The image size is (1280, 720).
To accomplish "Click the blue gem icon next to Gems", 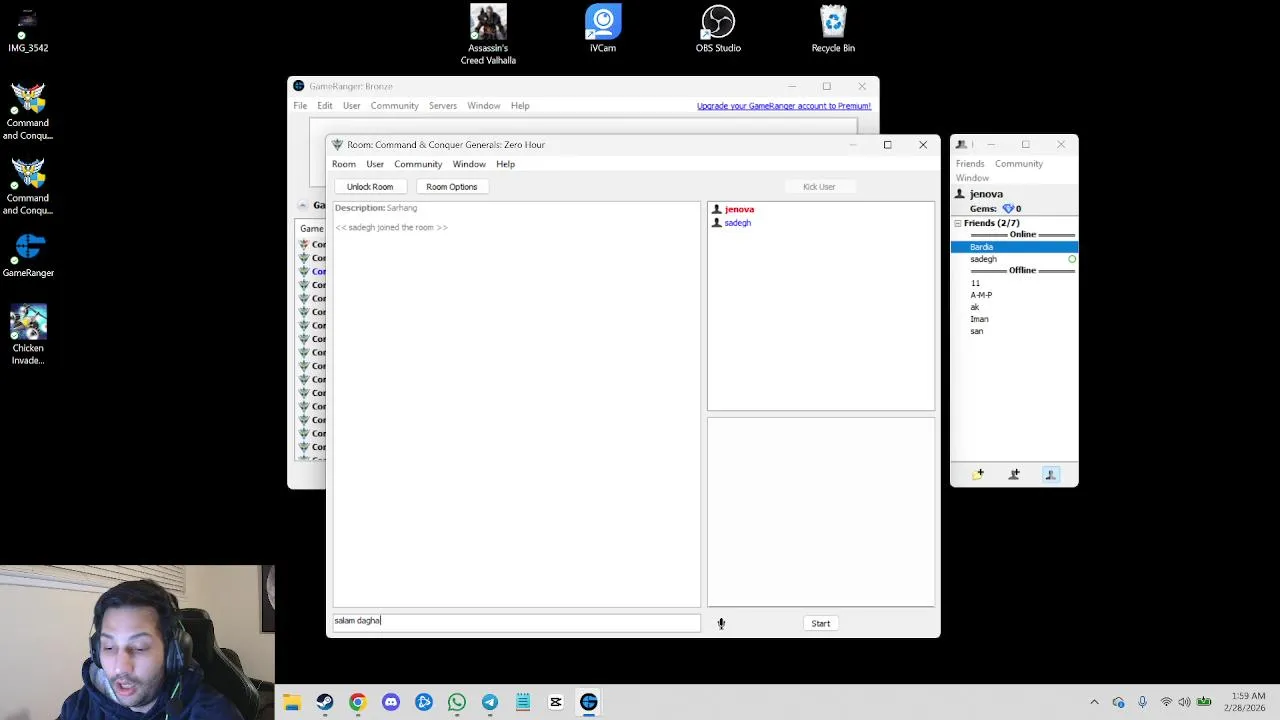I will coord(1008,208).
